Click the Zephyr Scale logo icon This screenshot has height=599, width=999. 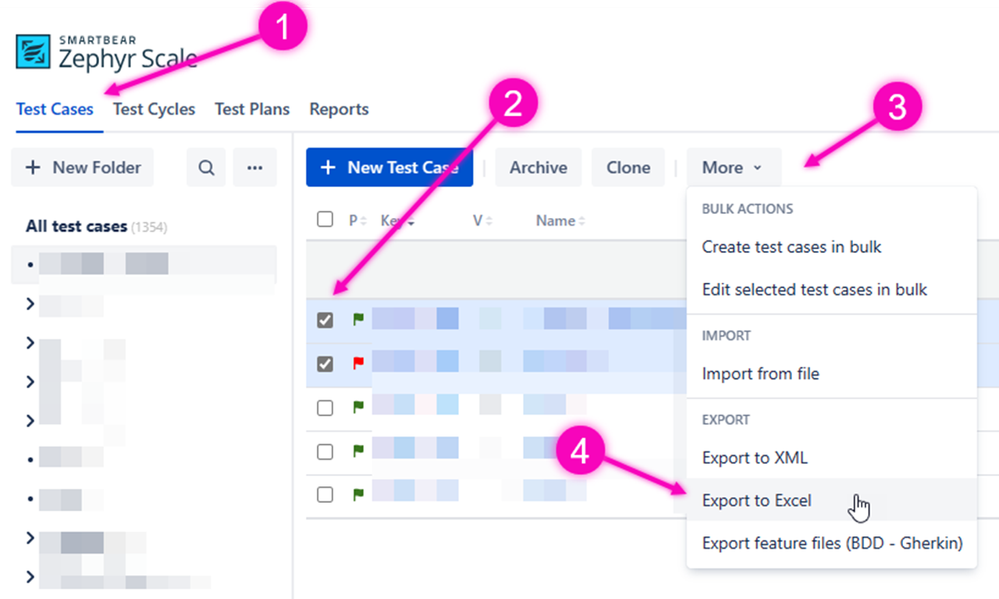coord(33,52)
